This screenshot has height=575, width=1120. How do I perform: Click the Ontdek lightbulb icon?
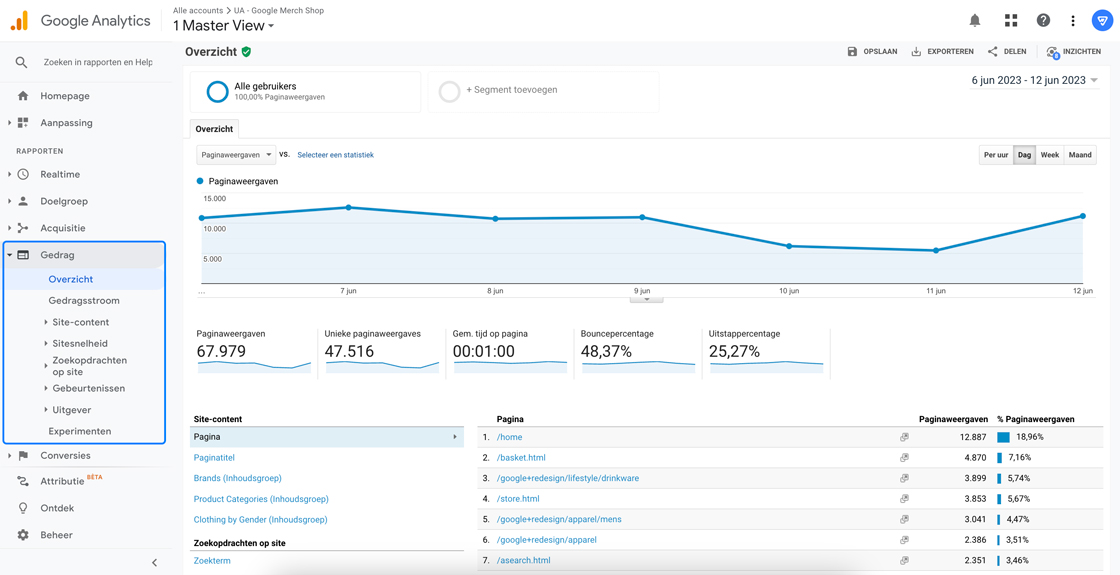click(23, 508)
